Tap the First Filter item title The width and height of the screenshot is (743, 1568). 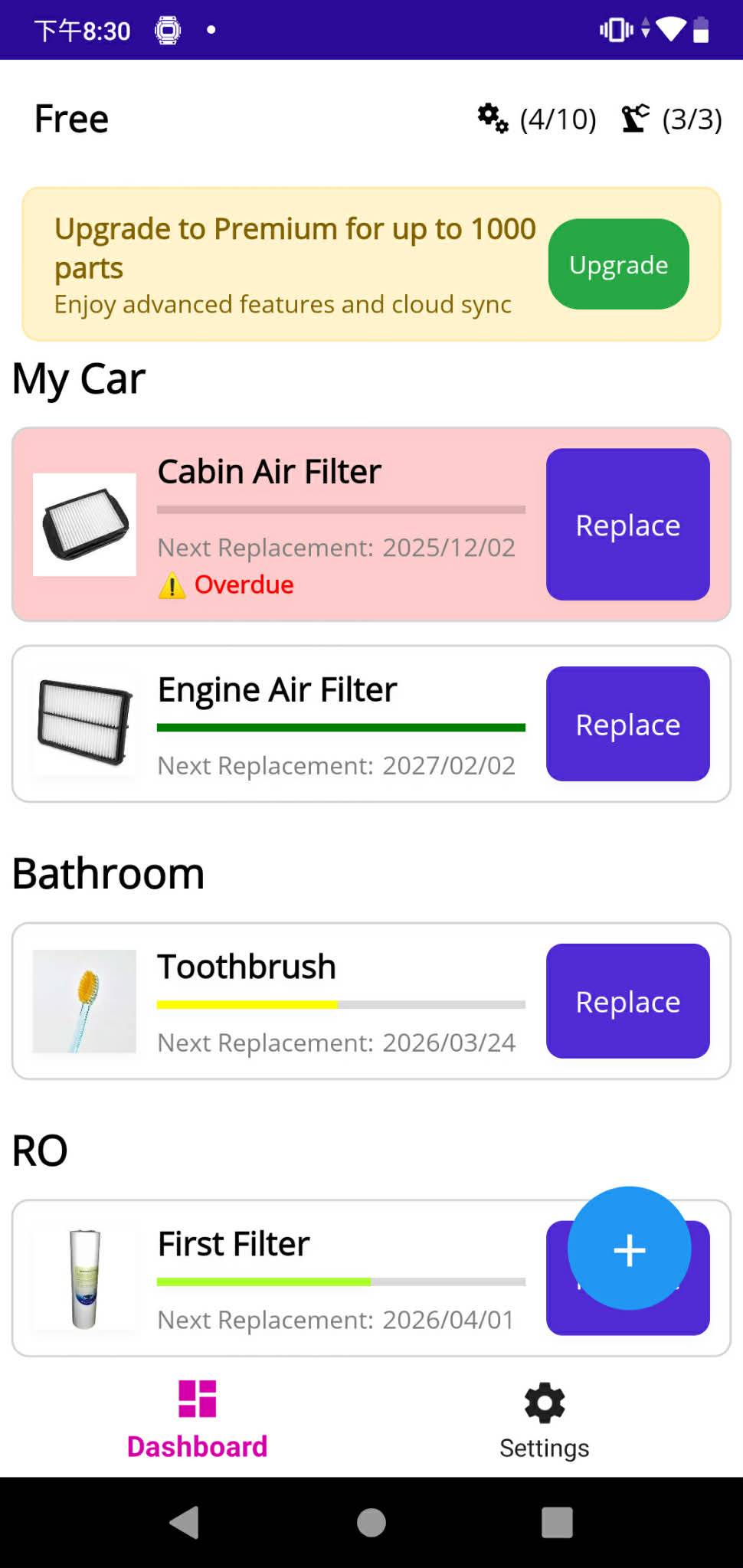point(234,1244)
